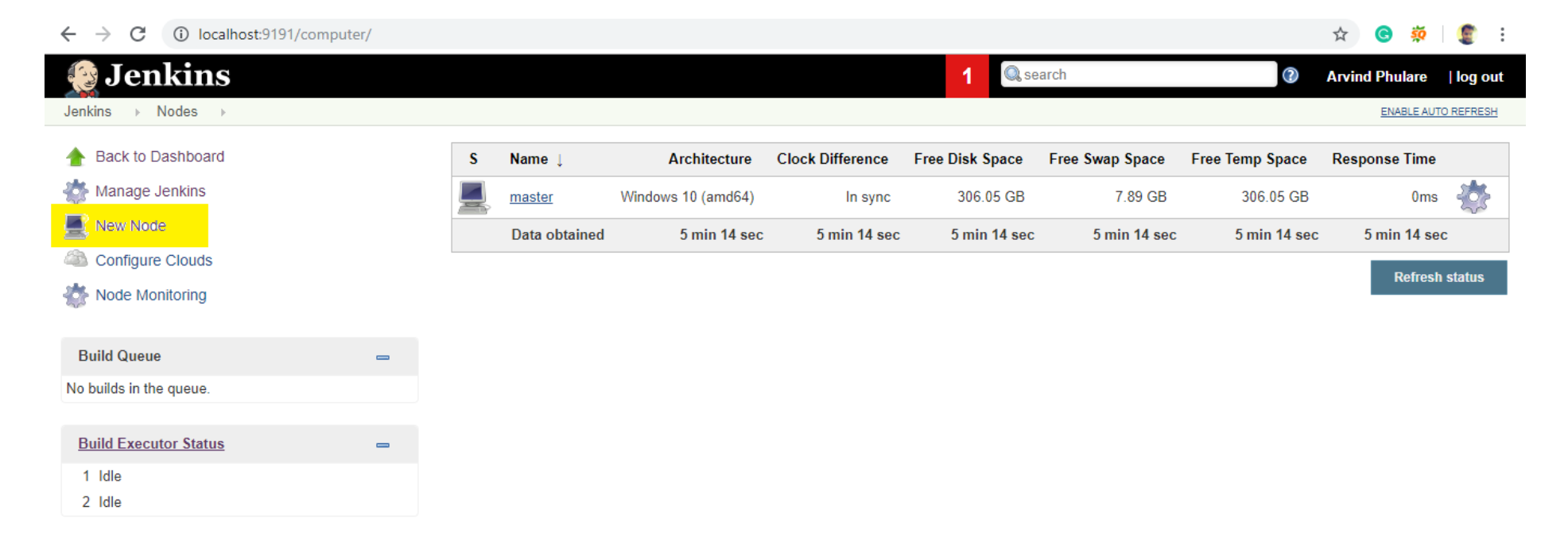Select New Node in the sidebar

click(x=130, y=226)
